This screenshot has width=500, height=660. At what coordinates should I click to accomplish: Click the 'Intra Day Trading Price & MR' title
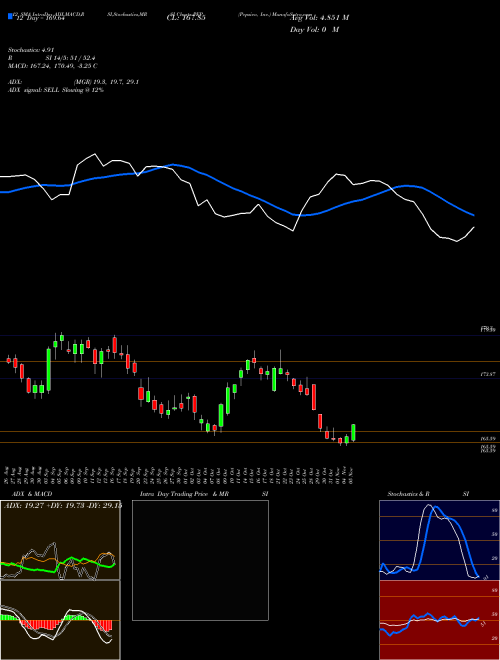(x=184, y=494)
